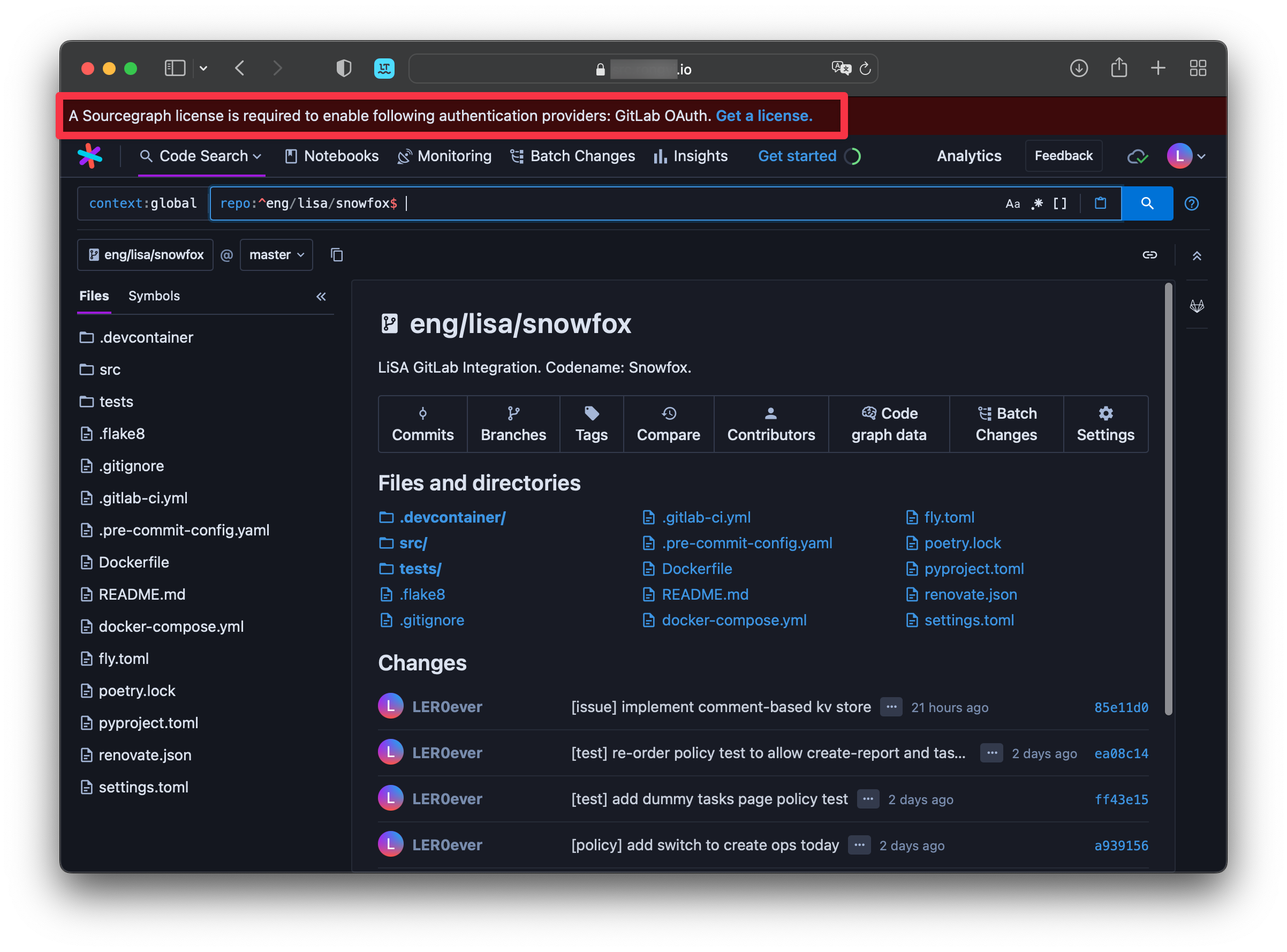Expand .devcontainer folder in sidebar tree
Viewport: 1287px width, 952px height.
click(137, 337)
